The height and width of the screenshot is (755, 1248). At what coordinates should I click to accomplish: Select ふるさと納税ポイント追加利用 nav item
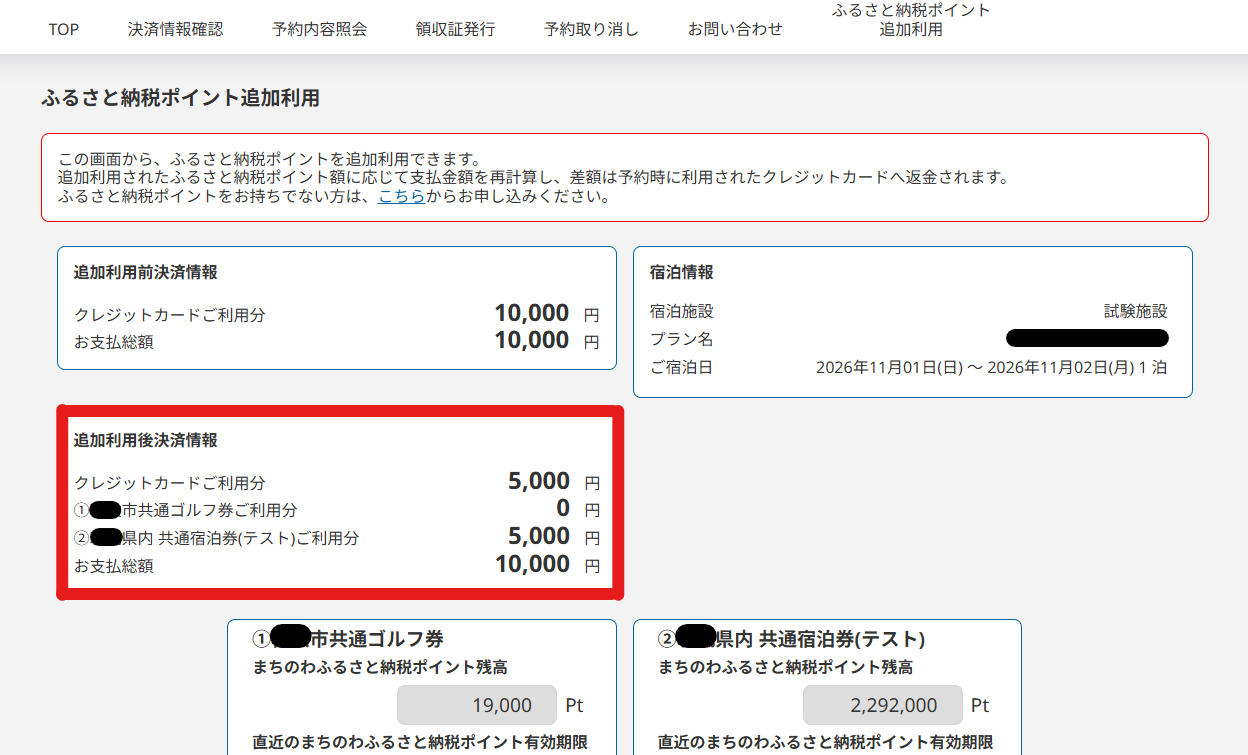click(x=911, y=20)
